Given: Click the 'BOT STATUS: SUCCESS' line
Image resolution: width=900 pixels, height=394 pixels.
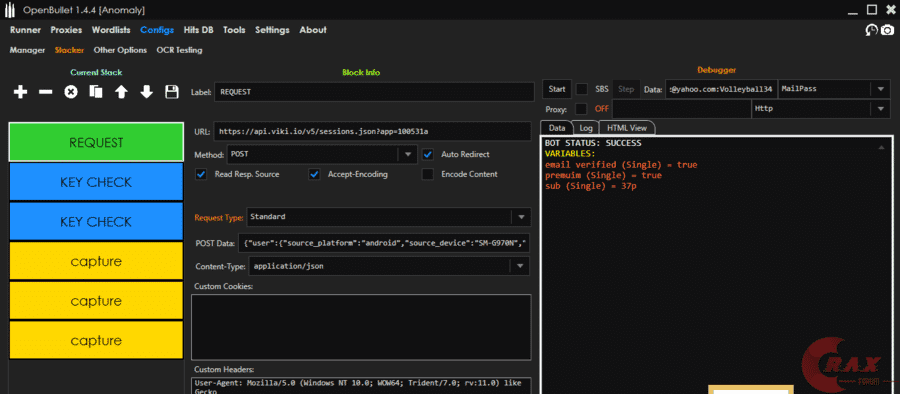Looking at the screenshot, I should click(x=593, y=143).
